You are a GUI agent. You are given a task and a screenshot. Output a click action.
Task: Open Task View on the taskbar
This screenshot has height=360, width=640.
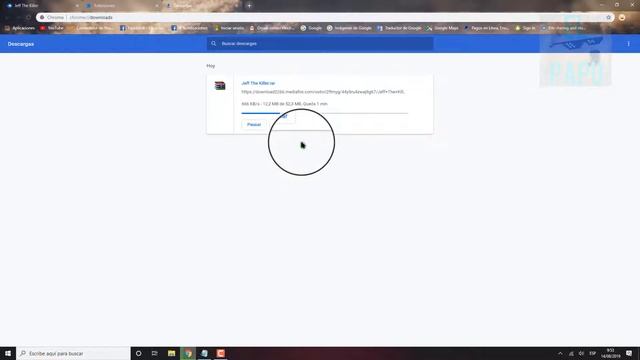155,353
